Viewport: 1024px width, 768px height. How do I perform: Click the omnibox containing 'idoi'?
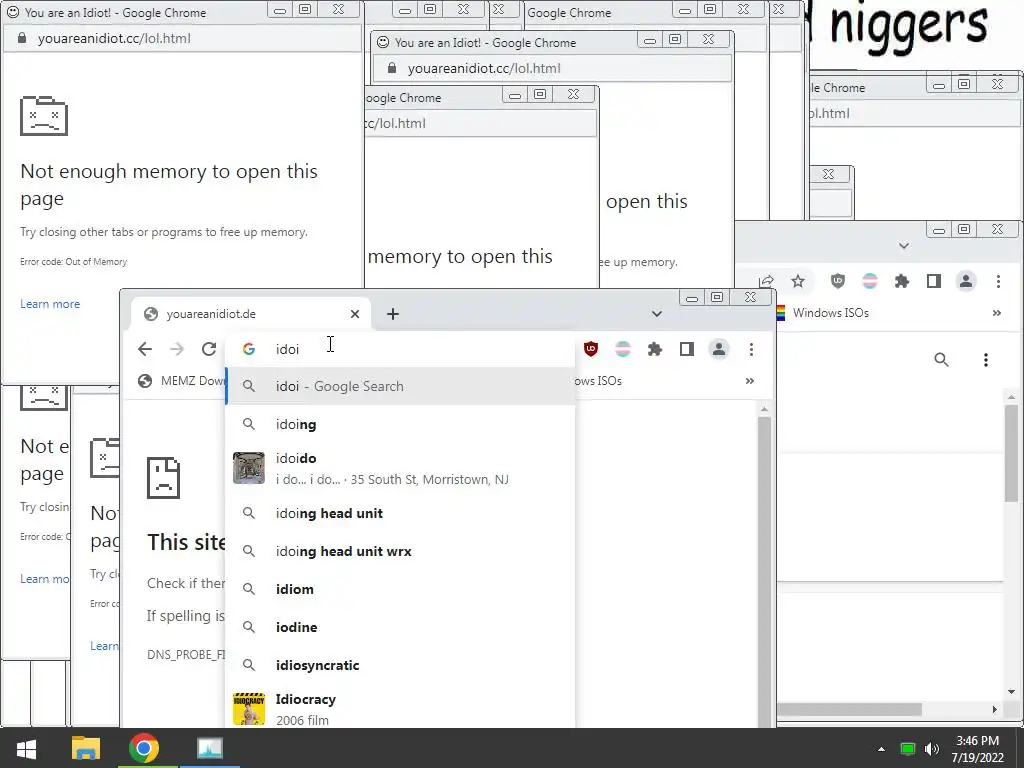400,349
